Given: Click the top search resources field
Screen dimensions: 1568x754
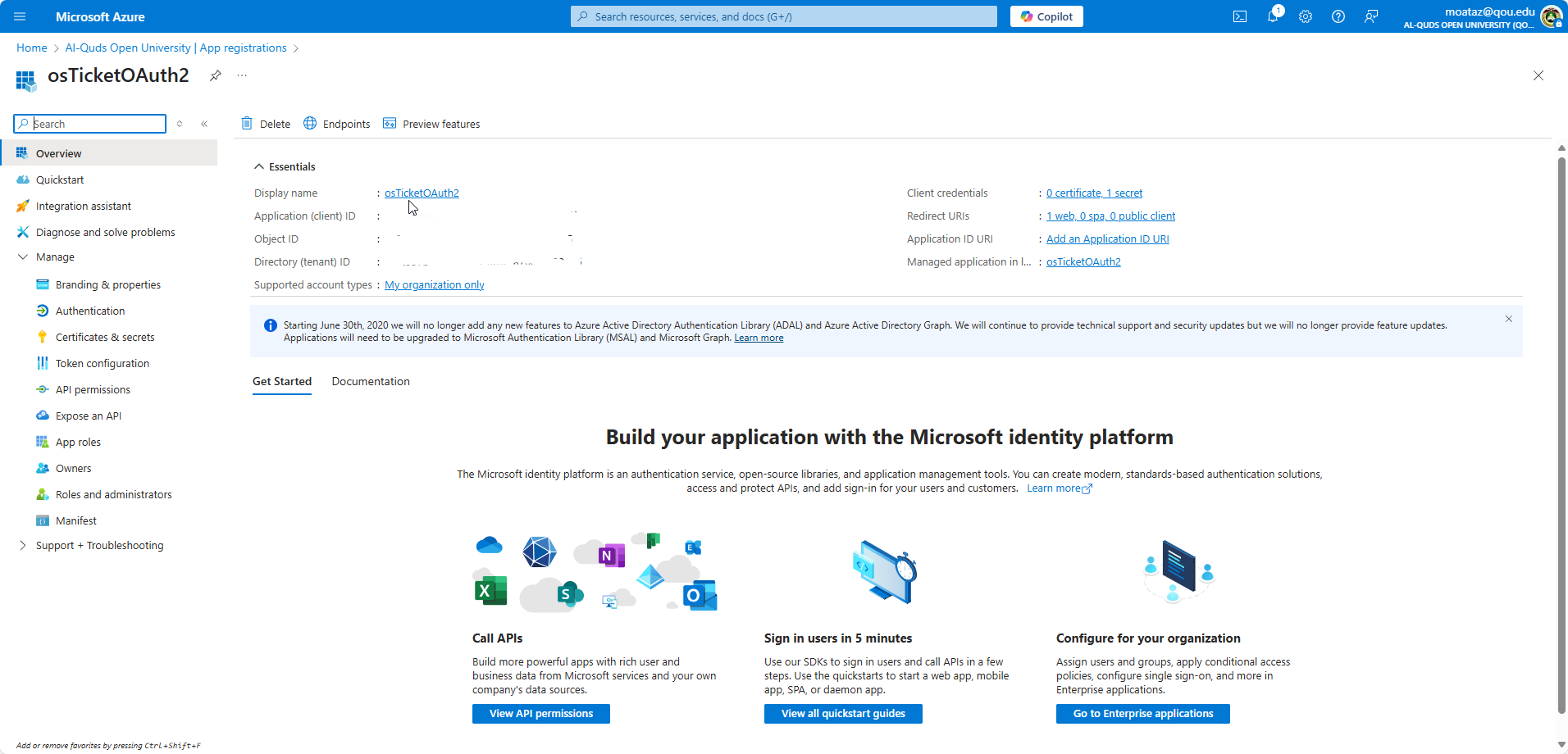Looking at the screenshot, I should coord(783,16).
